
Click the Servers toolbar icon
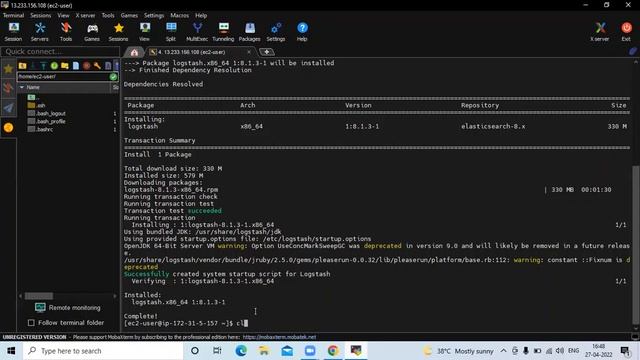[40, 32]
